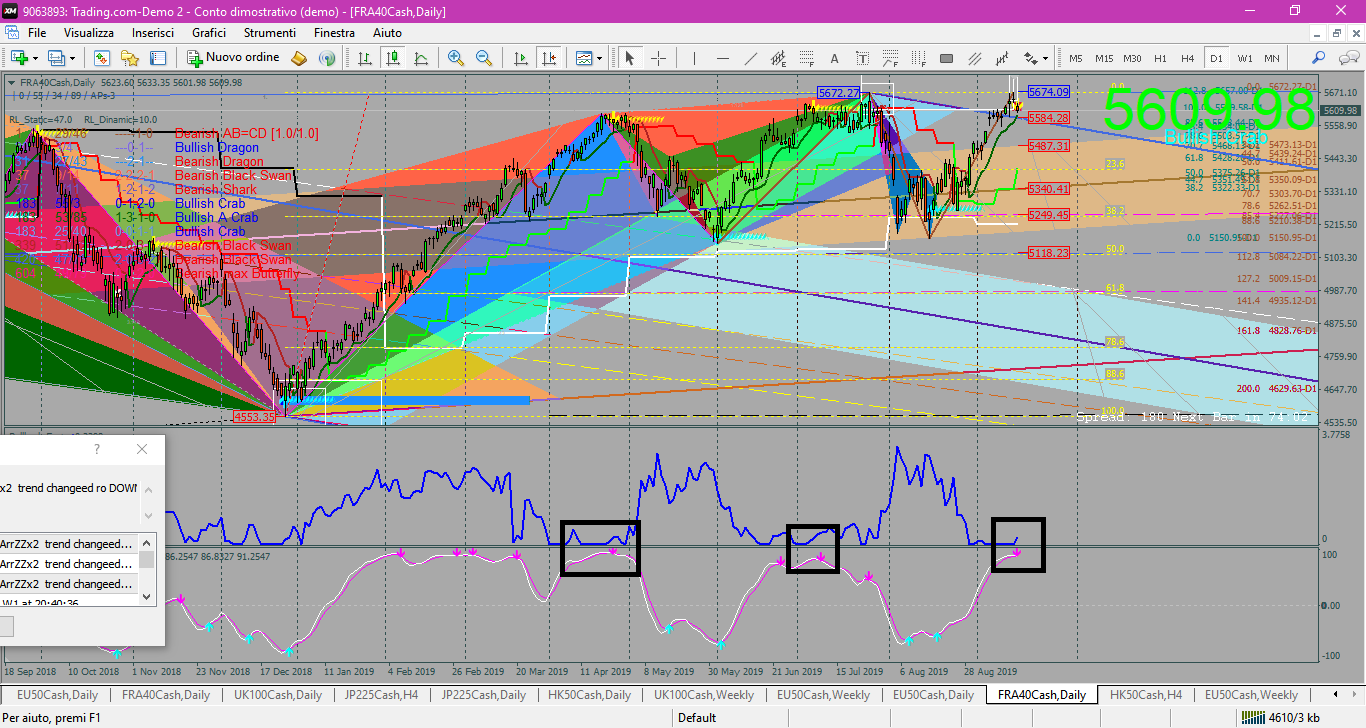Show the Market Watch panel

click(102, 58)
